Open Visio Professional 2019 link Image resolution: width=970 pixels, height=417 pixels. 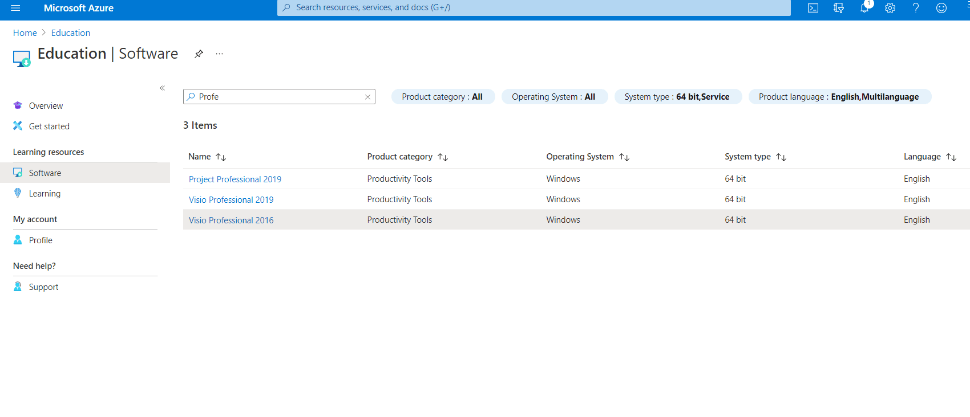(x=231, y=200)
